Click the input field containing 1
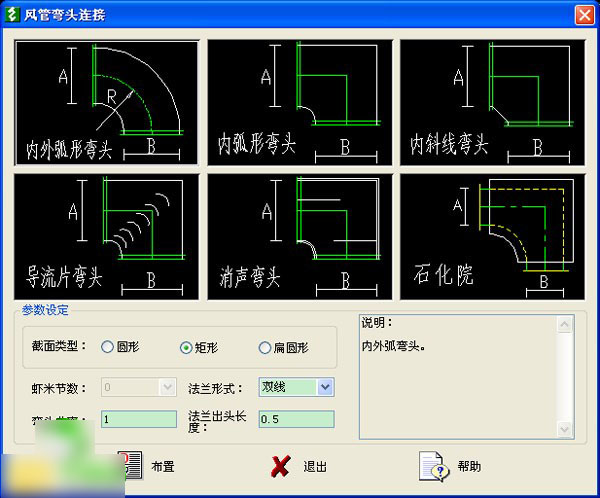 pyautogui.click(x=139, y=419)
